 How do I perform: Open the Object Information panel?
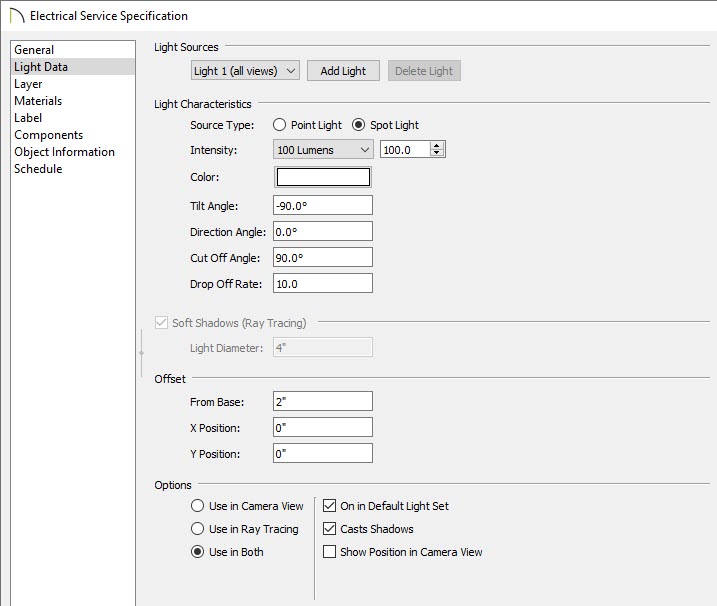click(73, 152)
